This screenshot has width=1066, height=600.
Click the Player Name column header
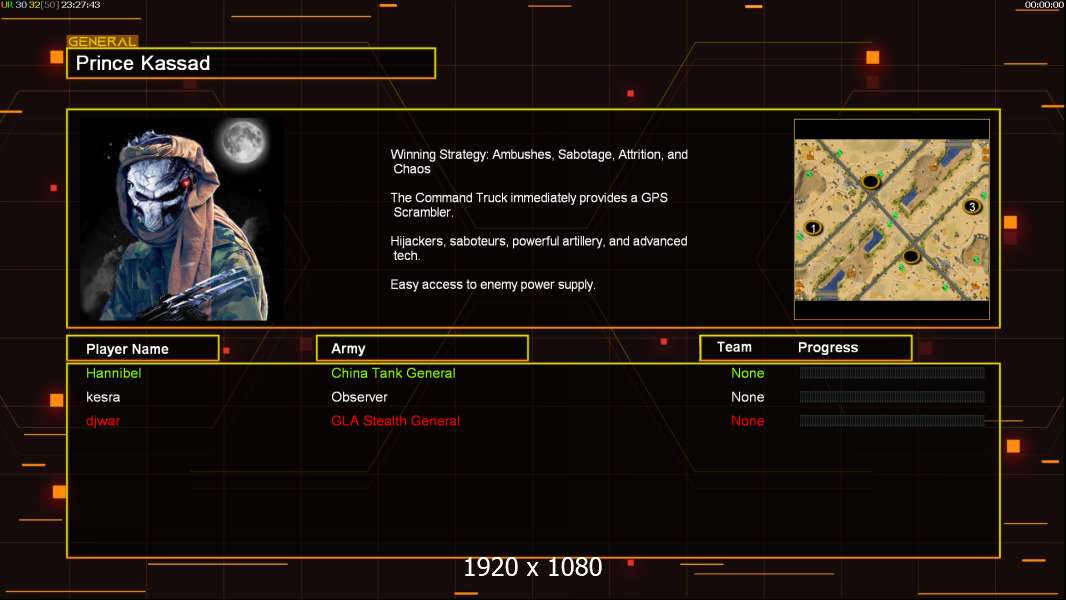pyautogui.click(x=143, y=348)
